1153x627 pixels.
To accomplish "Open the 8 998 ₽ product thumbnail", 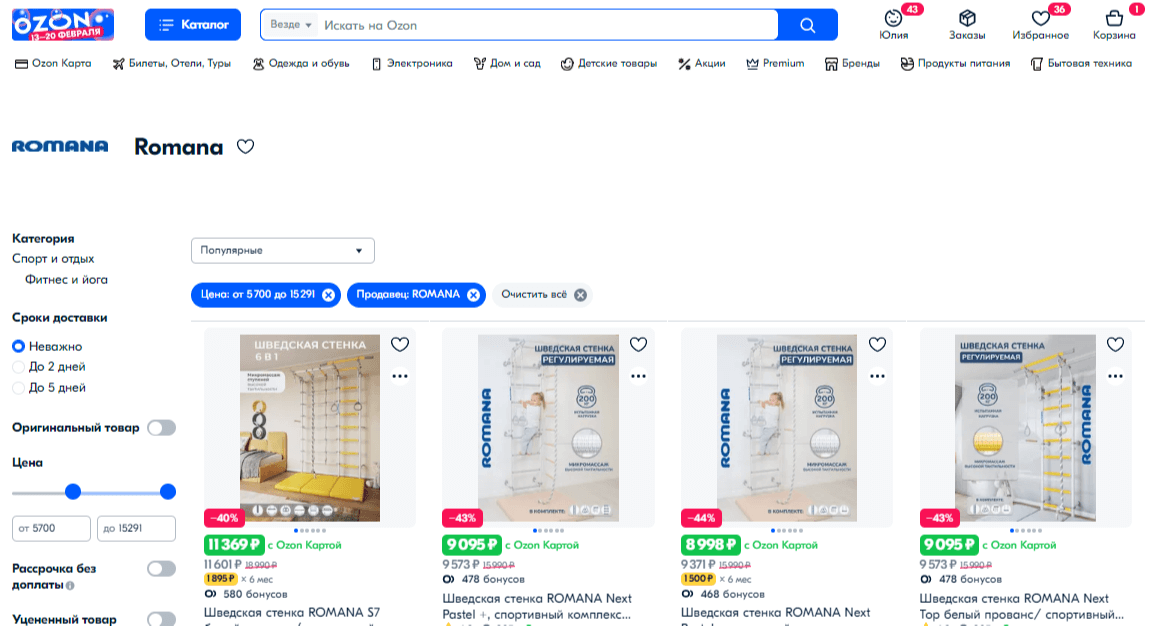I will [787, 428].
